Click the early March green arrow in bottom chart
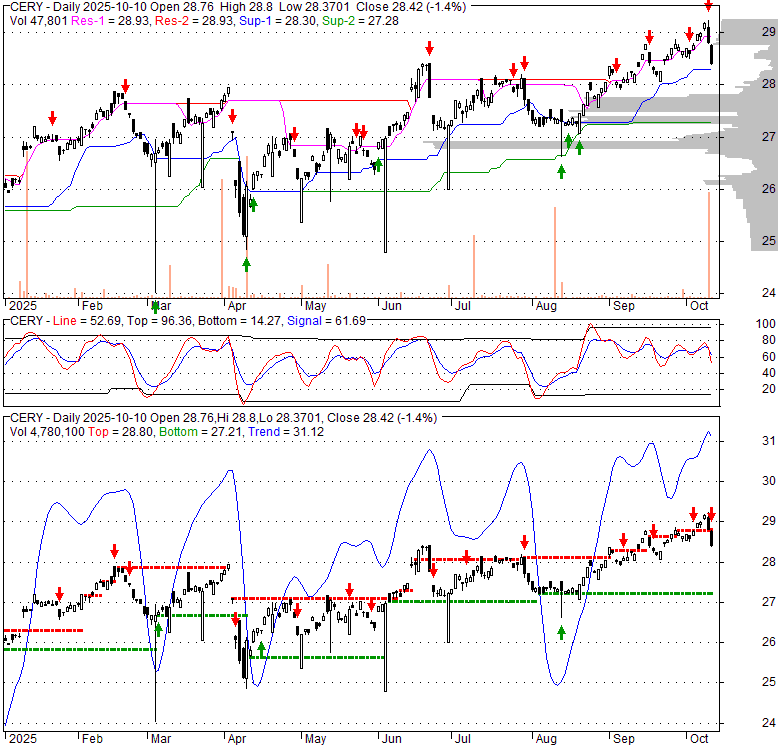Viewport: 780px width, 745px height. point(158,629)
